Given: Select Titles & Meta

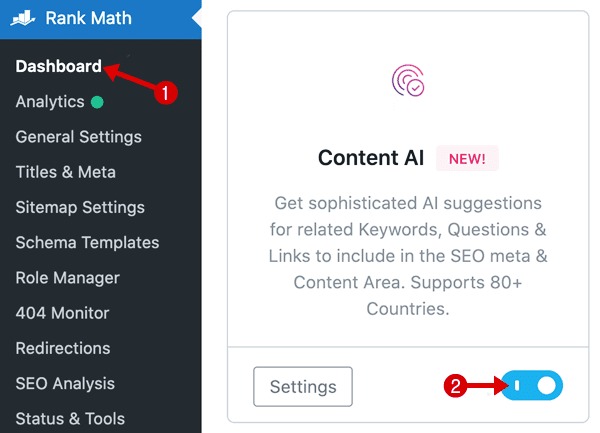Looking at the screenshot, I should pos(65,172).
